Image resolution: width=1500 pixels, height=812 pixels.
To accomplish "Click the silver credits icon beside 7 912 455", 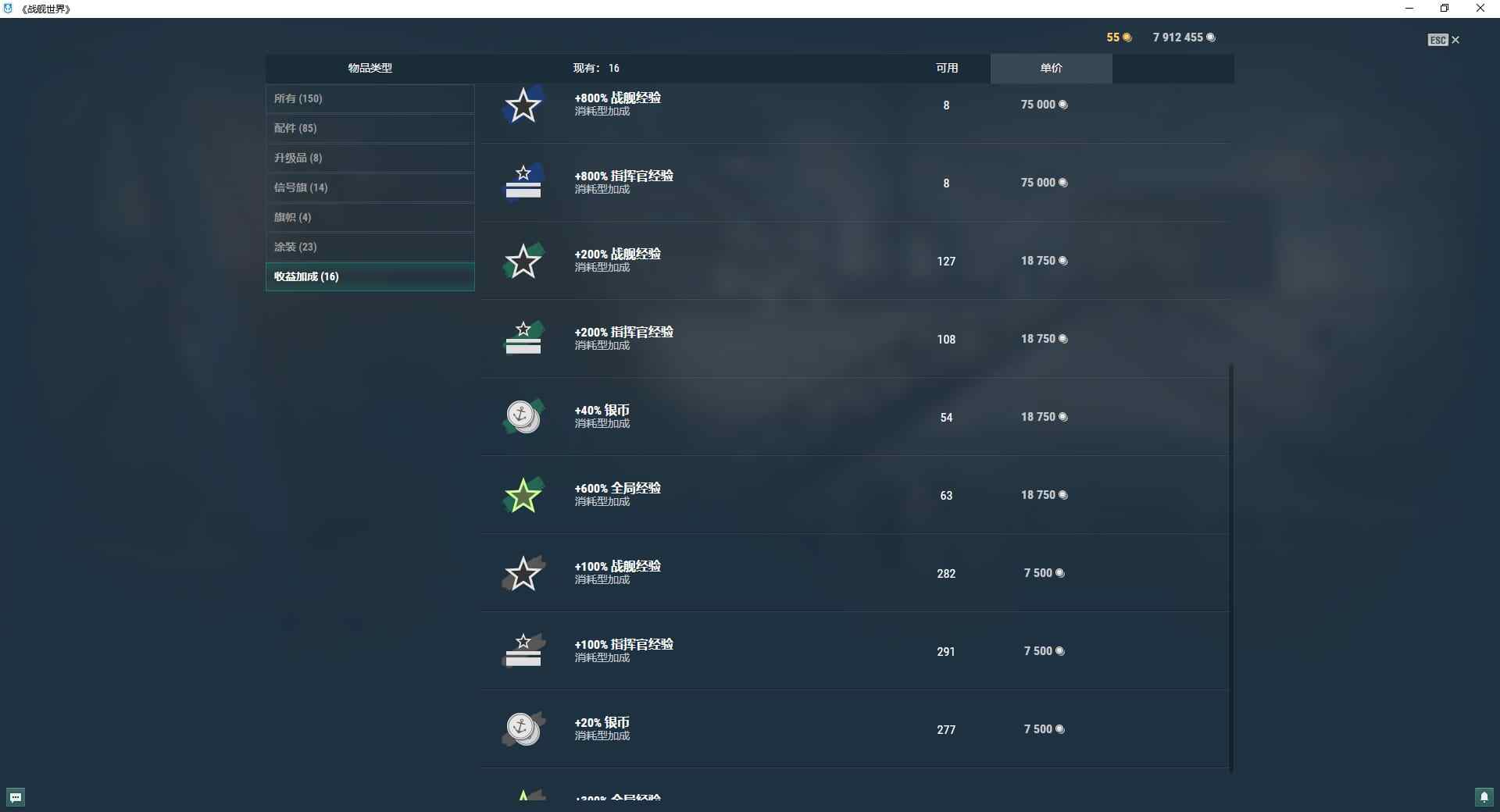I will point(1211,37).
